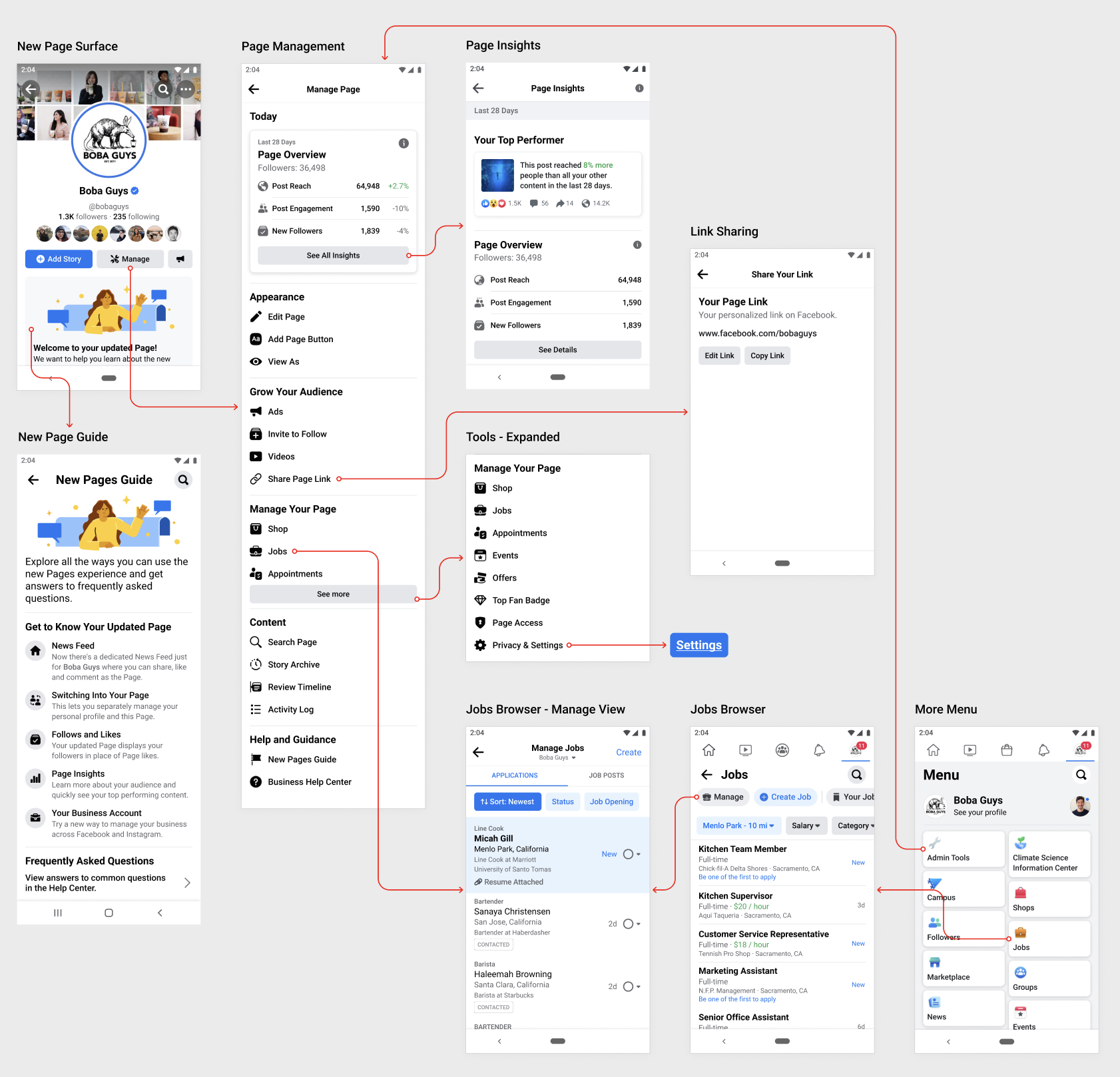
Task: Tap marketplace tab in More Menu top bar
Action: [1007, 750]
